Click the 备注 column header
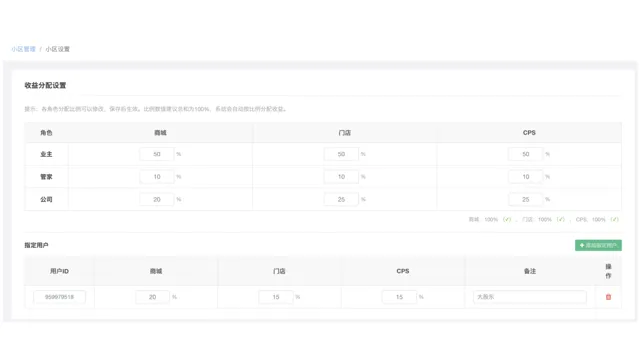640x360 pixels. pyautogui.click(x=530, y=271)
